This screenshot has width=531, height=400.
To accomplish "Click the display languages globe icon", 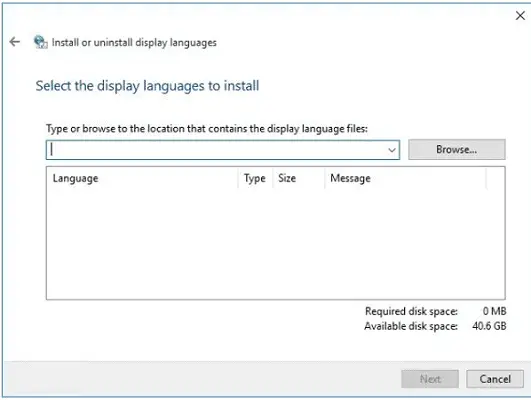I will (x=41, y=42).
